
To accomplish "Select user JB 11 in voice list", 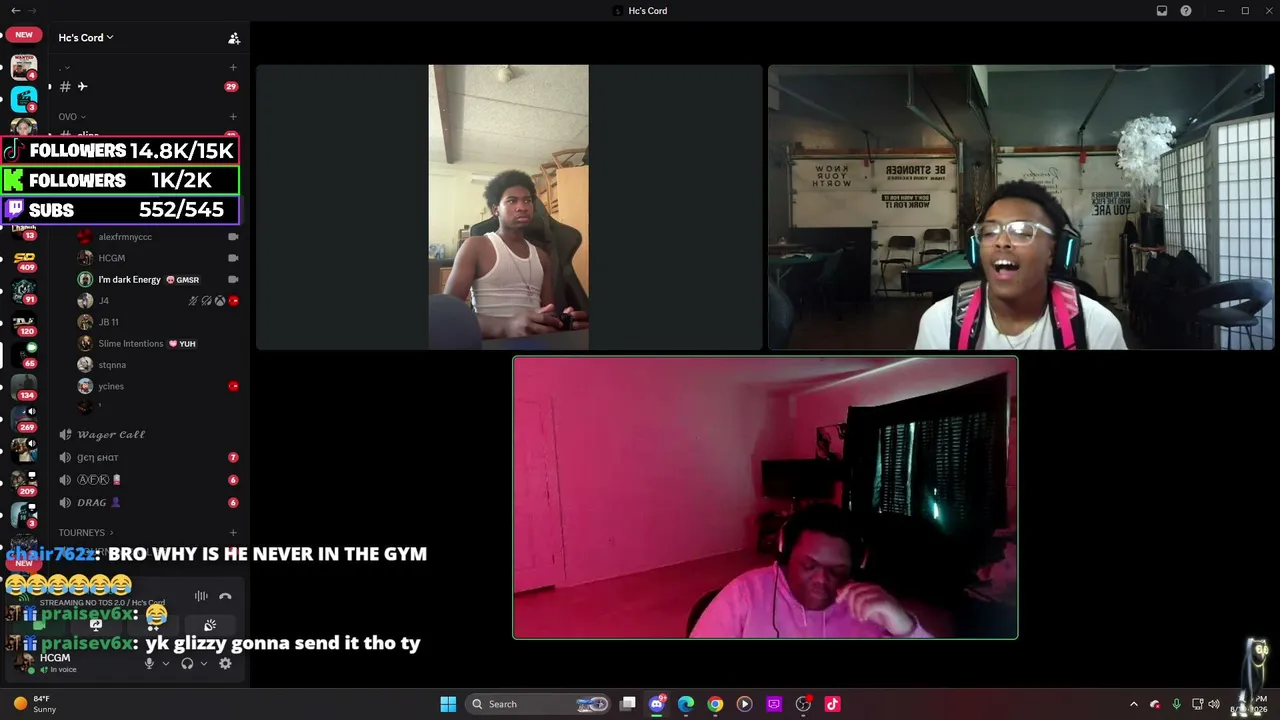I will point(158,322).
